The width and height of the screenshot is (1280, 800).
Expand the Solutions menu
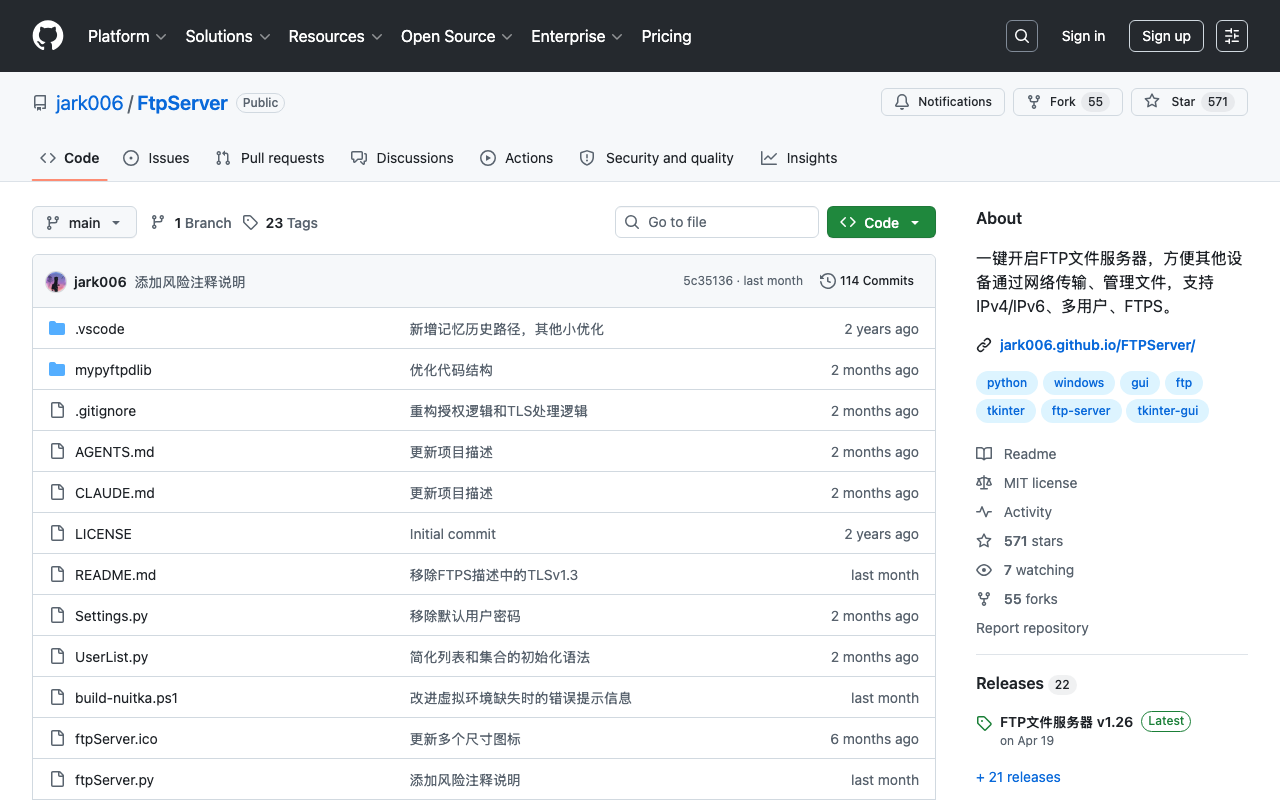point(227,36)
